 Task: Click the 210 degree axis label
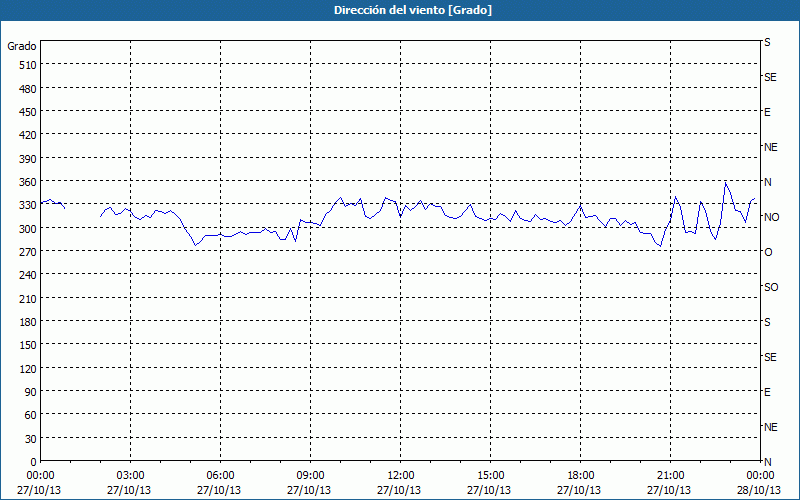point(28,299)
